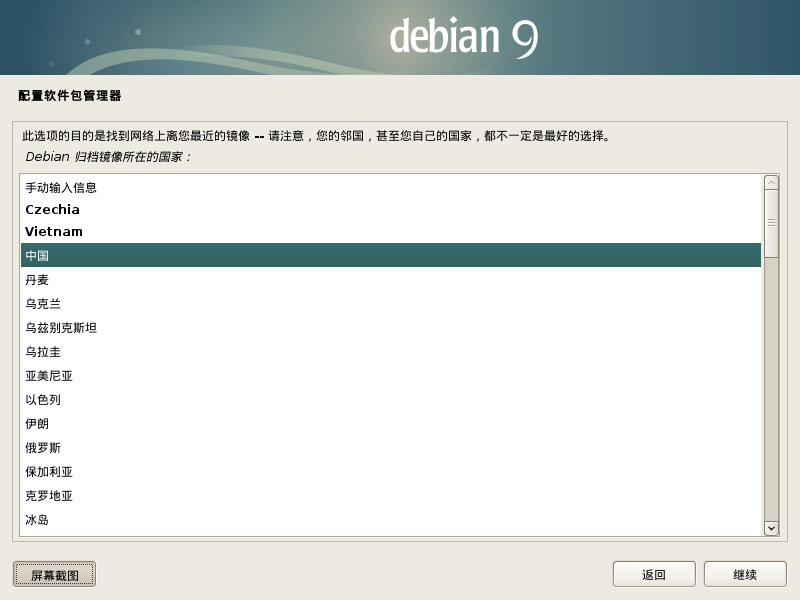Click the 屏幕截图 screenshot button
This screenshot has width=800, height=600.
pyautogui.click(x=54, y=574)
